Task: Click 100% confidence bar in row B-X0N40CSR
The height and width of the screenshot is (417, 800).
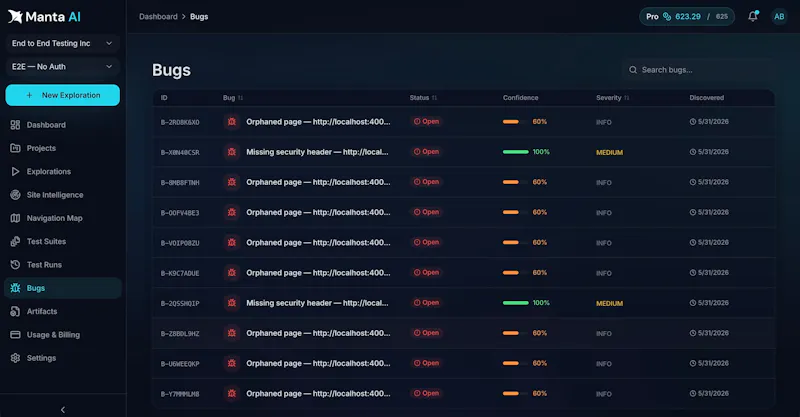Action: [515, 152]
